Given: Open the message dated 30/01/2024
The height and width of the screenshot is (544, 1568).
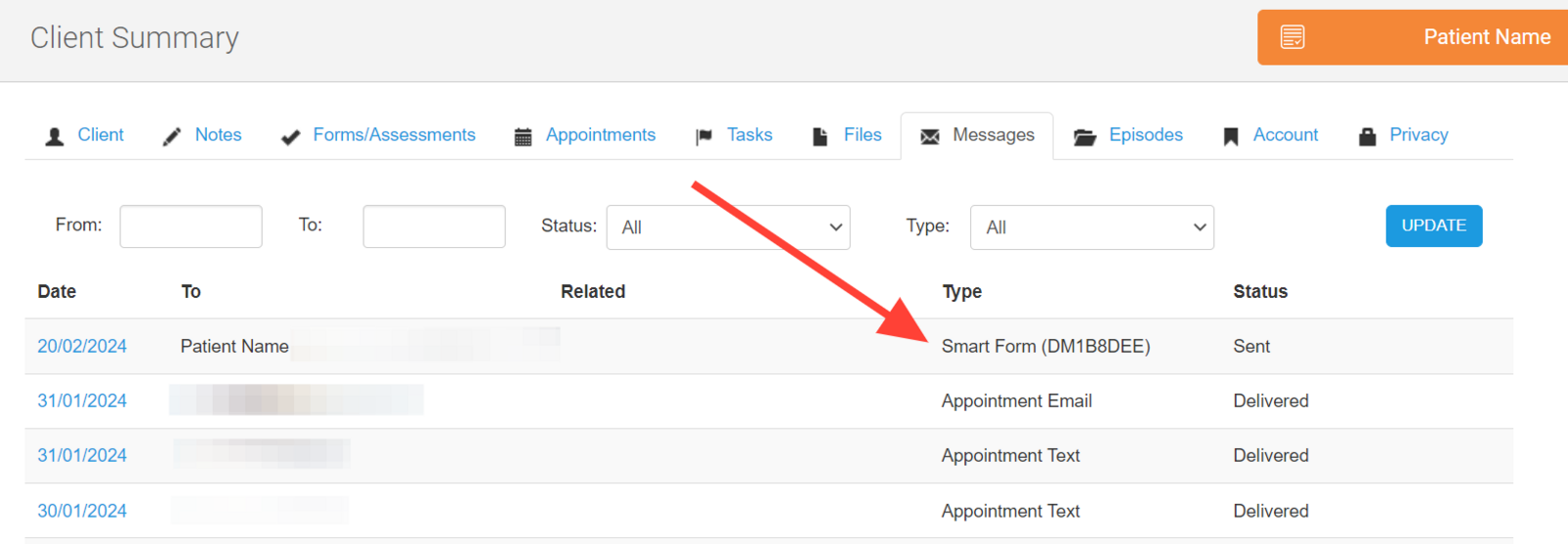Looking at the screenshot, I should (82, 511).
